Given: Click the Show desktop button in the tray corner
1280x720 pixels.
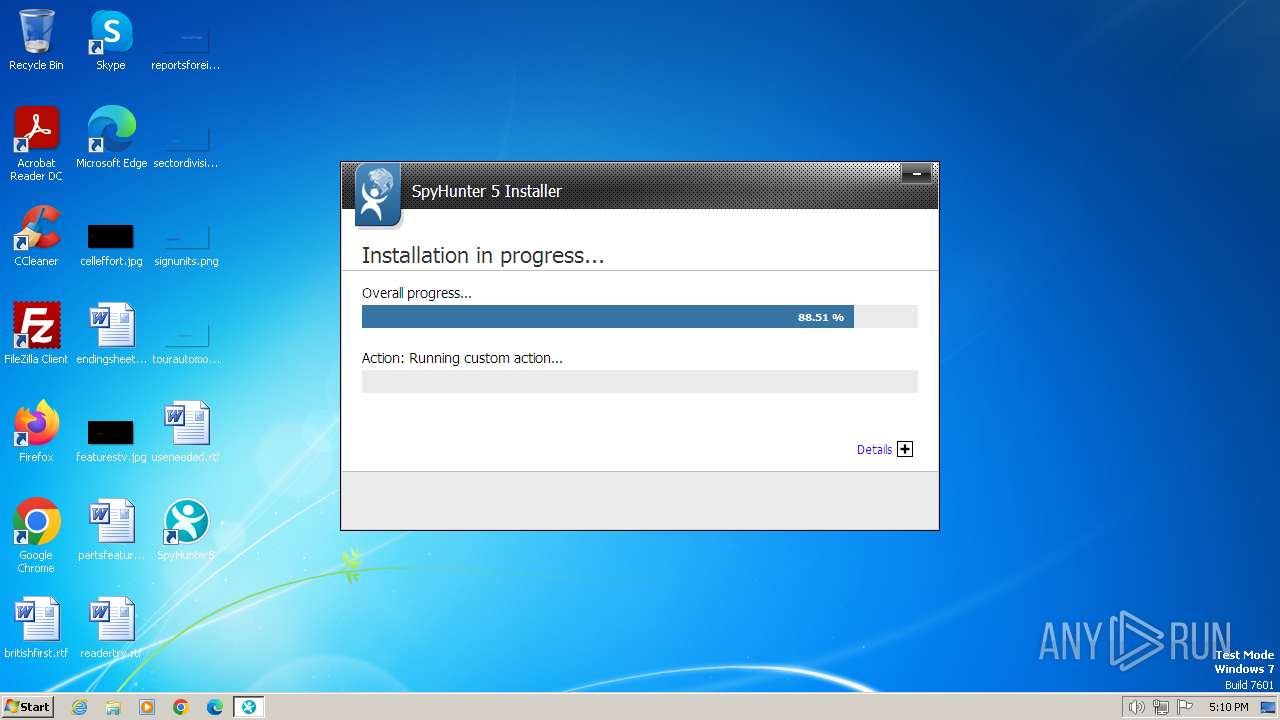Looking at the screenshot, I should [1267, 707].
